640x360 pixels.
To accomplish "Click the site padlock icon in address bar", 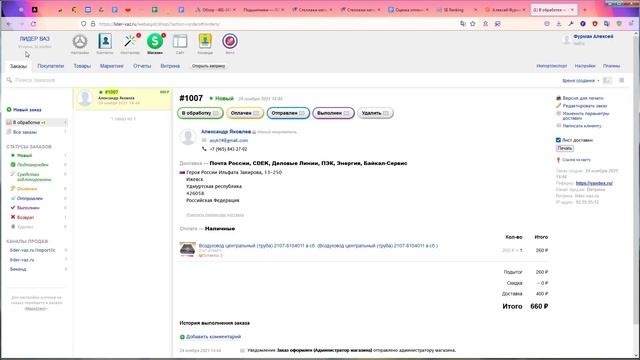I will tap(93, 24).
